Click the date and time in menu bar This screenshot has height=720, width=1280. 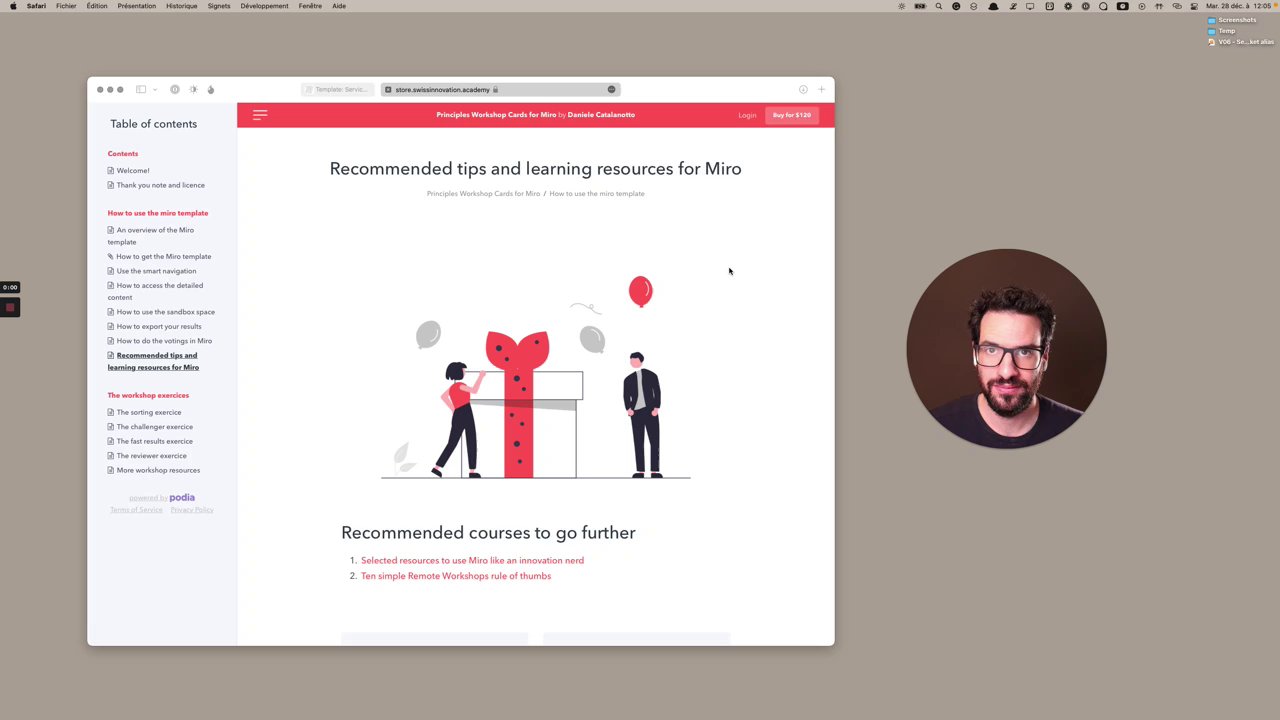1238,6
